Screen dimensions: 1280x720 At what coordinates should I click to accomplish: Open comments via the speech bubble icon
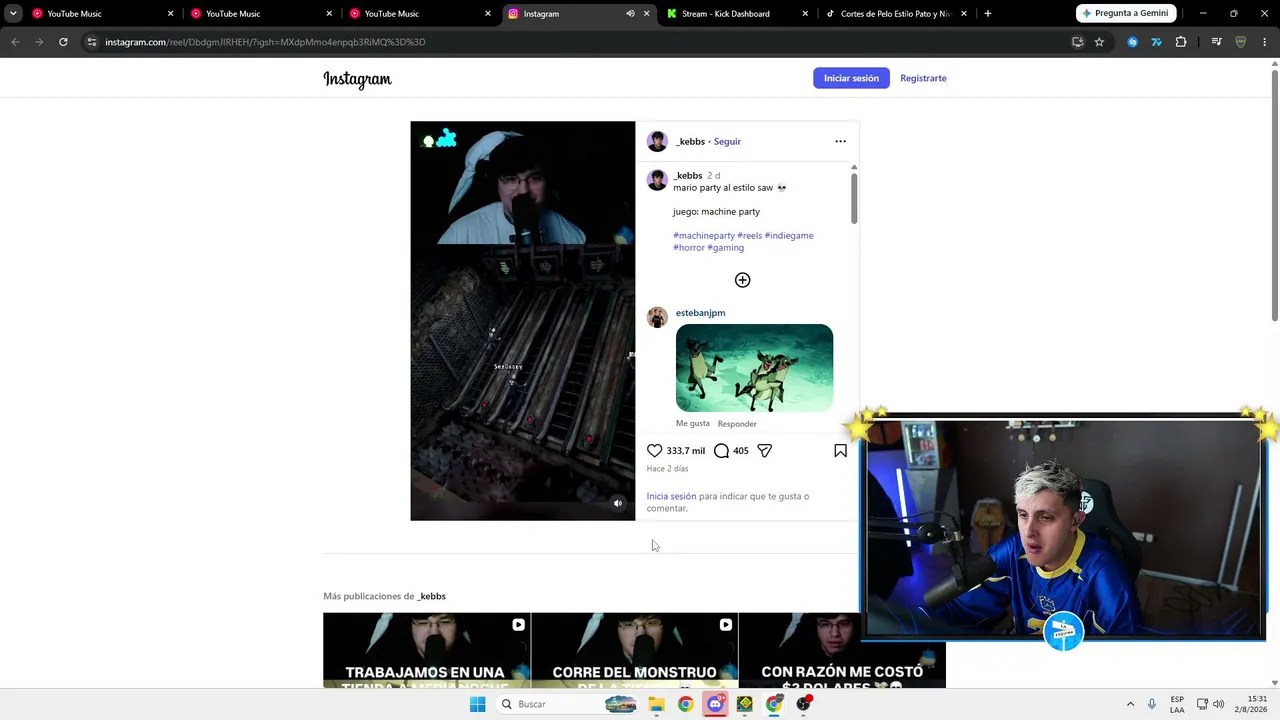tap(721, 451)
